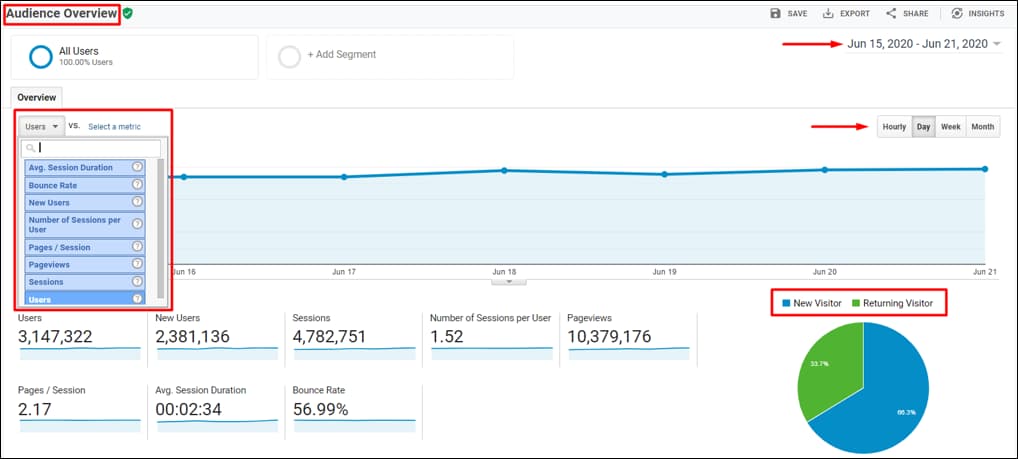The height and width of the screenshot is (459, 1018).
Task: Switch chart granularity to Hourly
Action: coord(894,127)
